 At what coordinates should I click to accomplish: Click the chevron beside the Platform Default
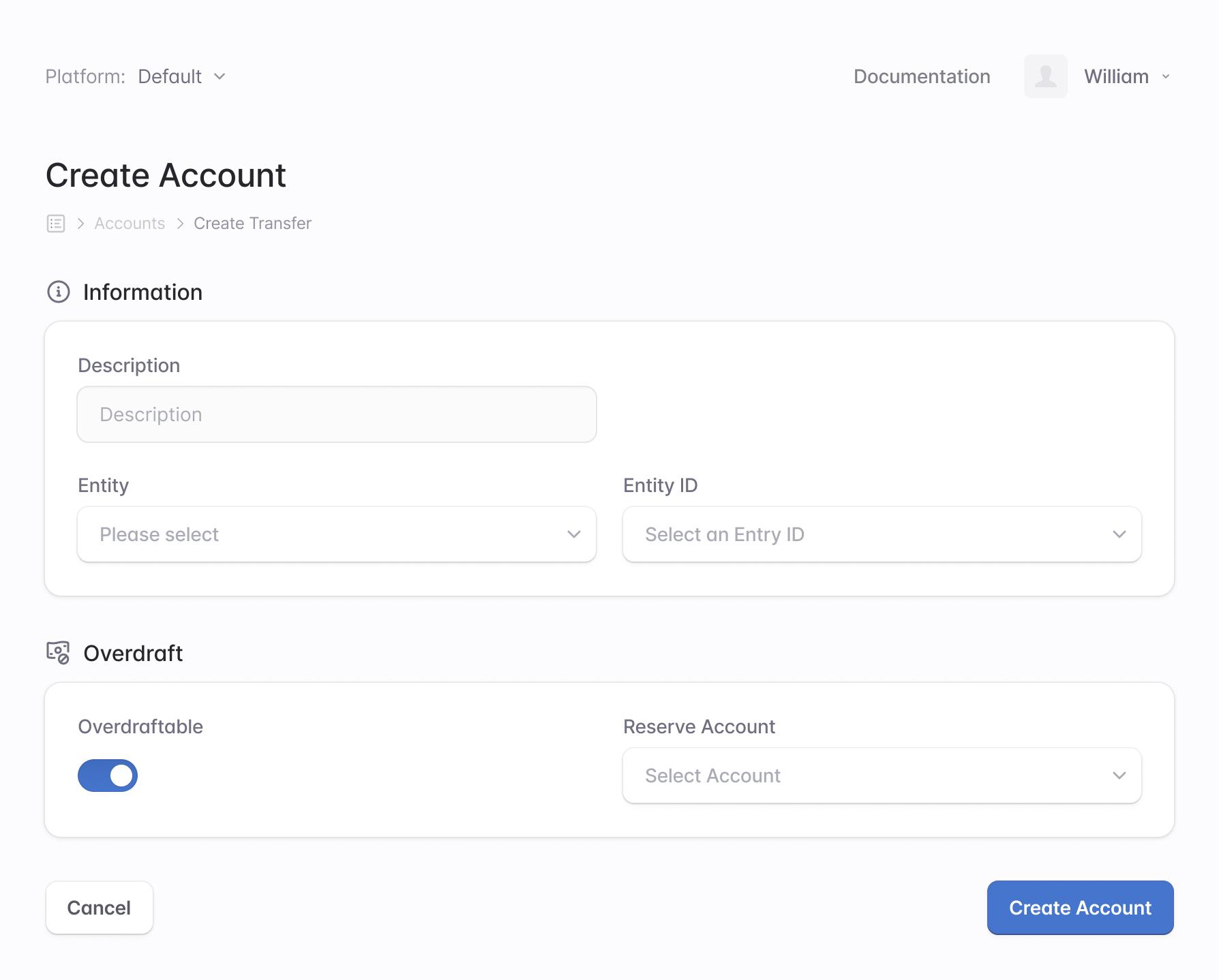(x=220, y=76)
